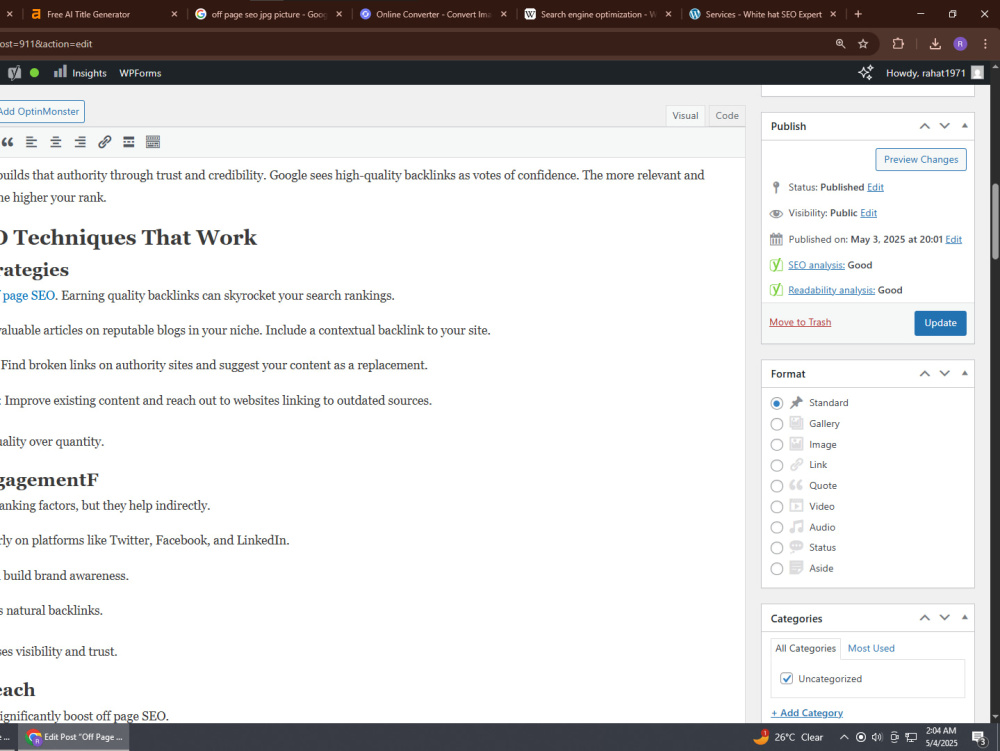Open browser extensions puzzle icon
The image size is (1000, 751).
tap(898, 43)
